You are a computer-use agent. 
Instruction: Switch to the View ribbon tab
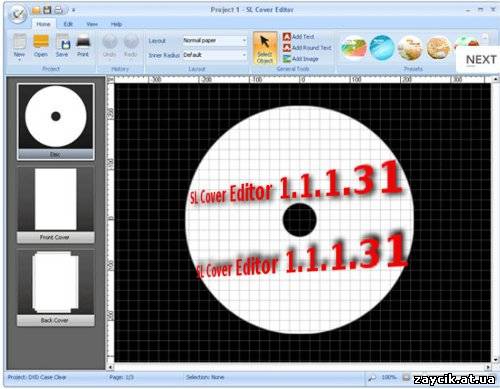pyautogui.click(x=92, y=24)
